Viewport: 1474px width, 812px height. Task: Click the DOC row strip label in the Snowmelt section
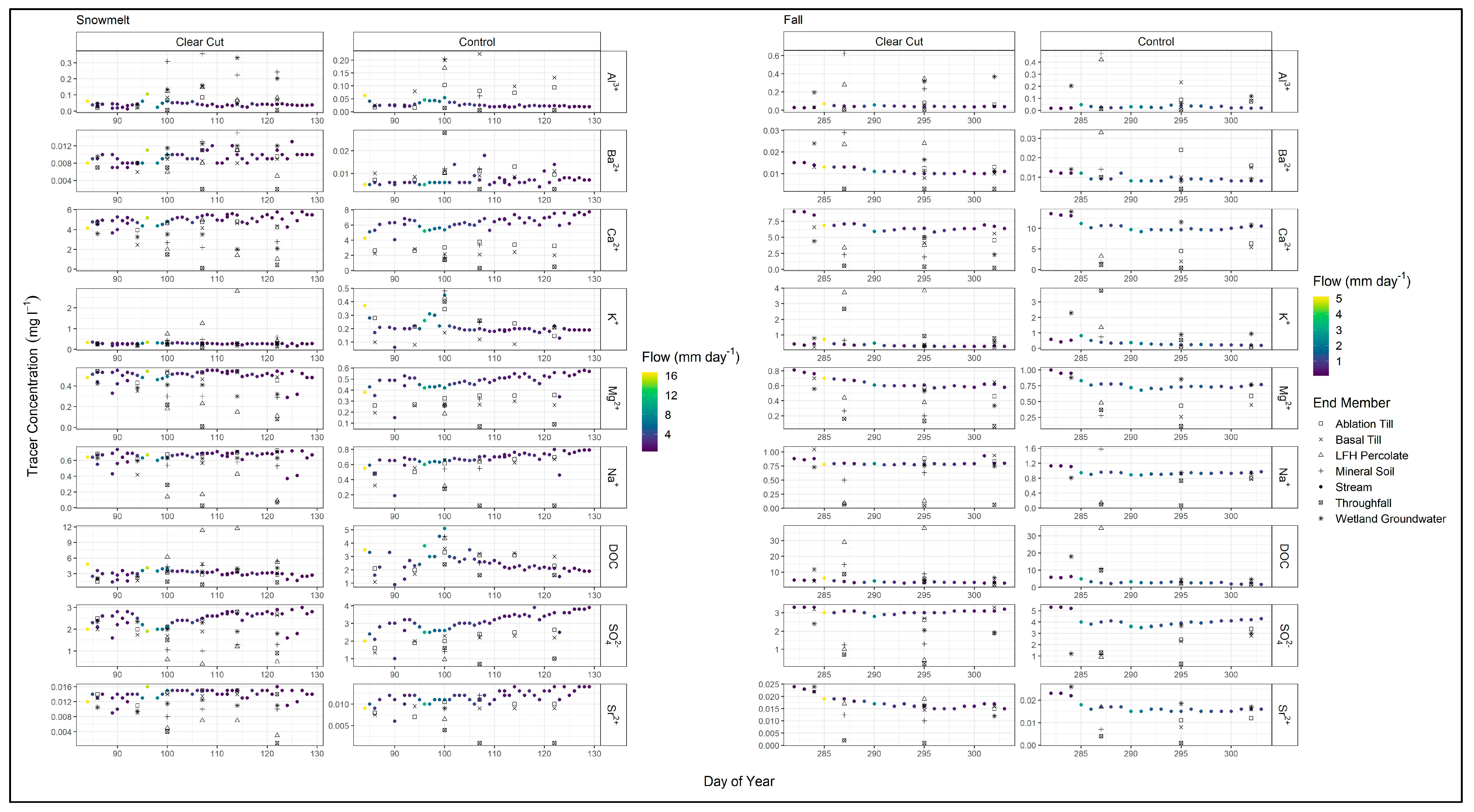(613, 556)
